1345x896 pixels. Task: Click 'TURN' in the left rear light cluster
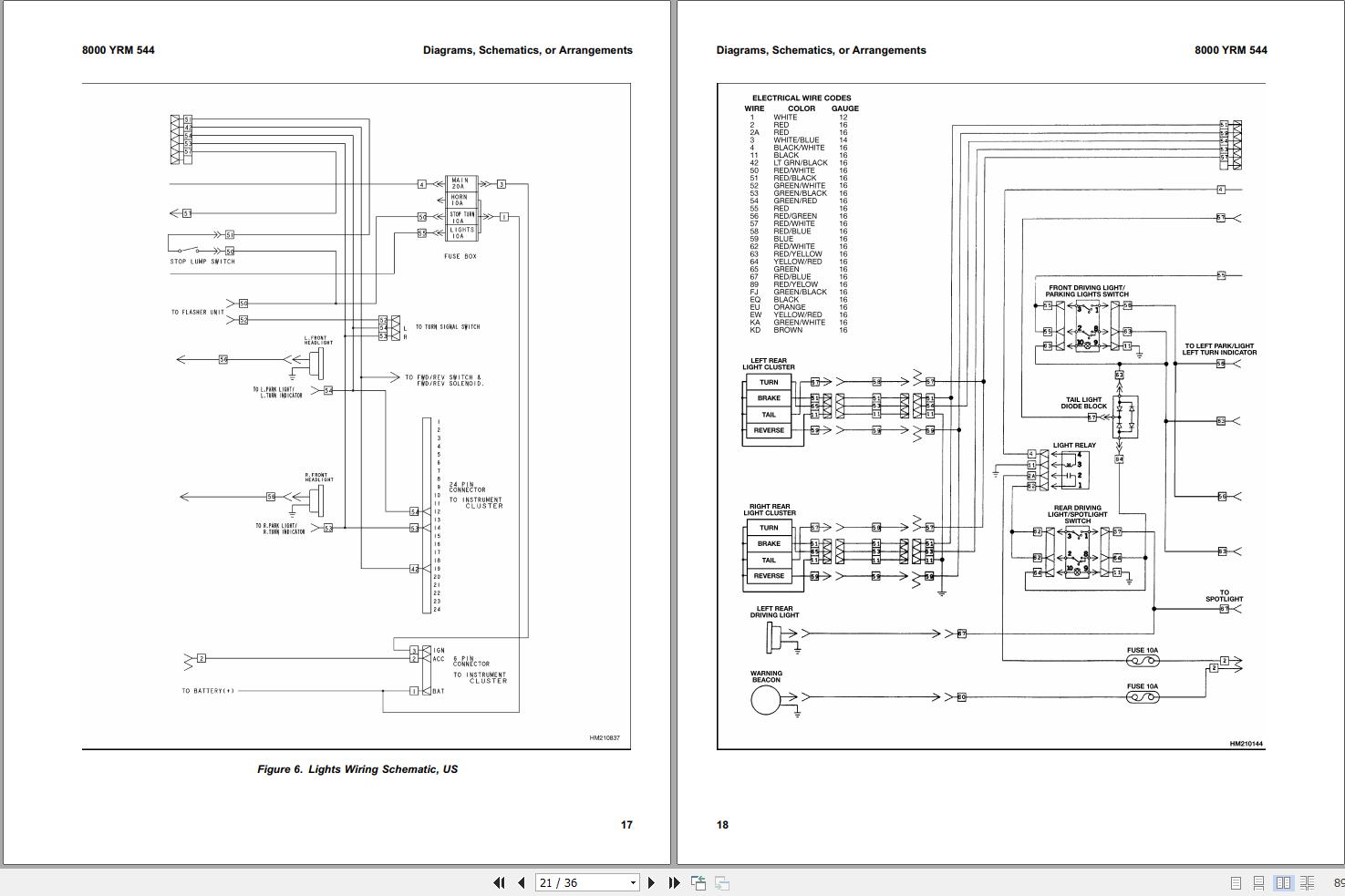click(770, 382)
